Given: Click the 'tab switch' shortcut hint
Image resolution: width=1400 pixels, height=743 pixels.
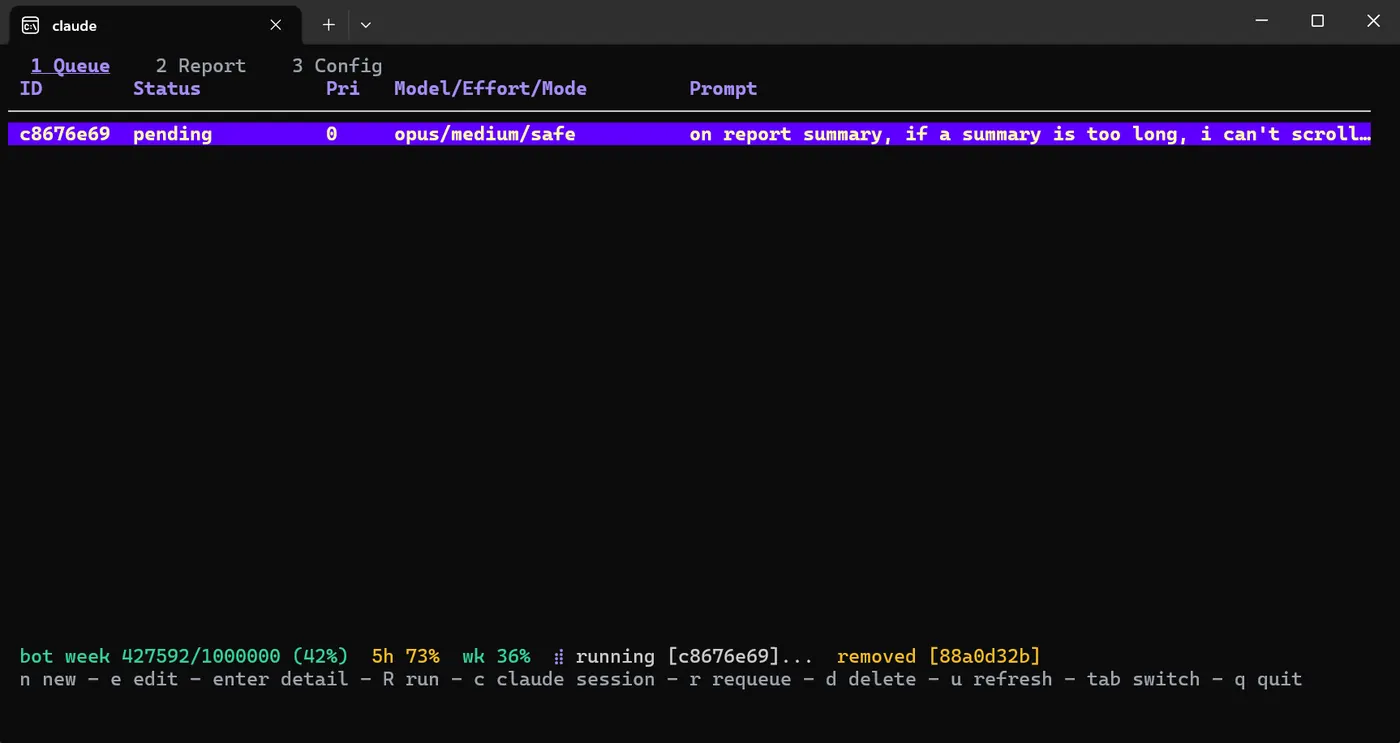Looking at the screenshot, I should coord(1143,679).
